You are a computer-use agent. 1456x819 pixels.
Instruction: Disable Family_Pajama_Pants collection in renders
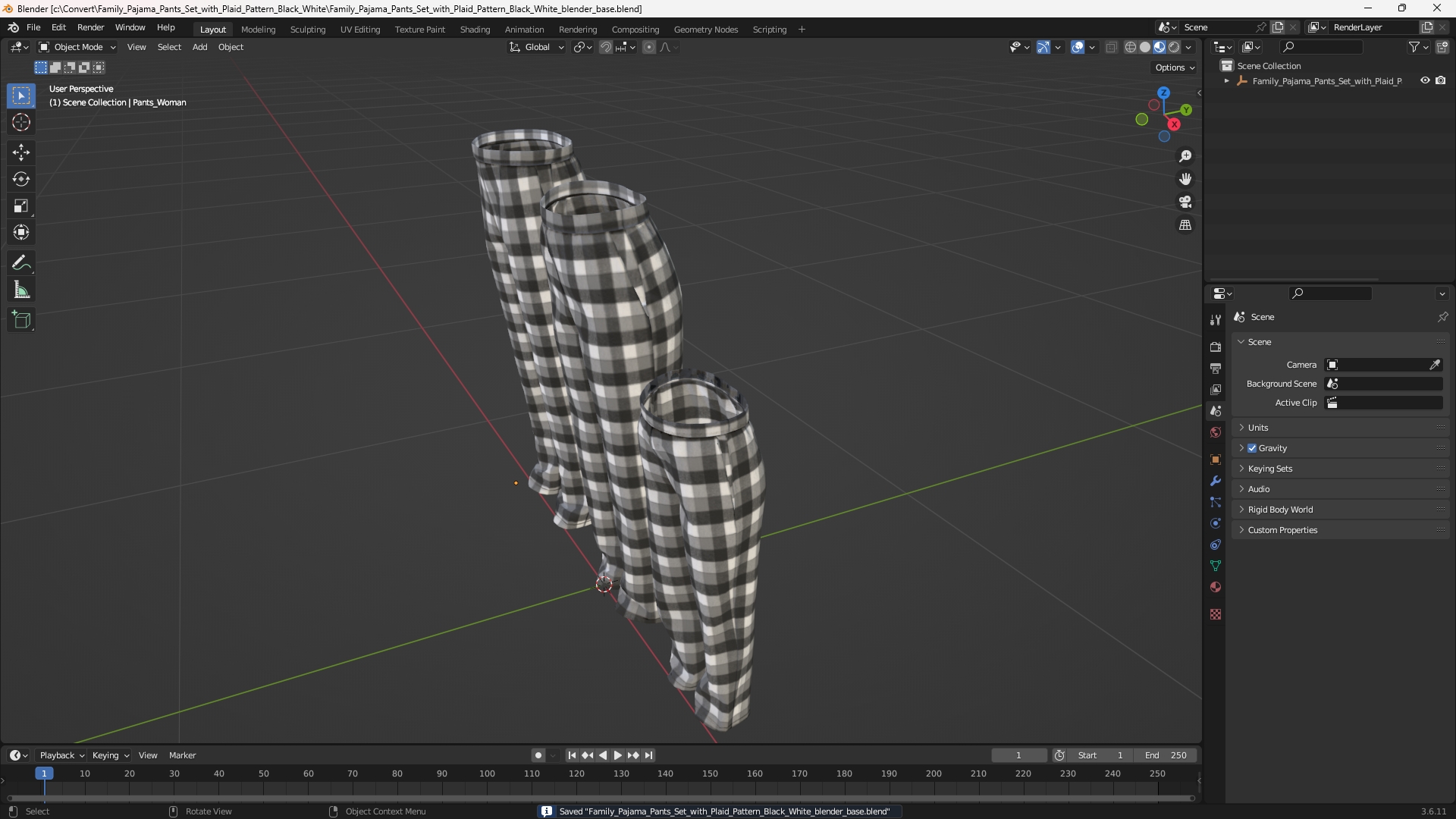[x=1441, y=80]
